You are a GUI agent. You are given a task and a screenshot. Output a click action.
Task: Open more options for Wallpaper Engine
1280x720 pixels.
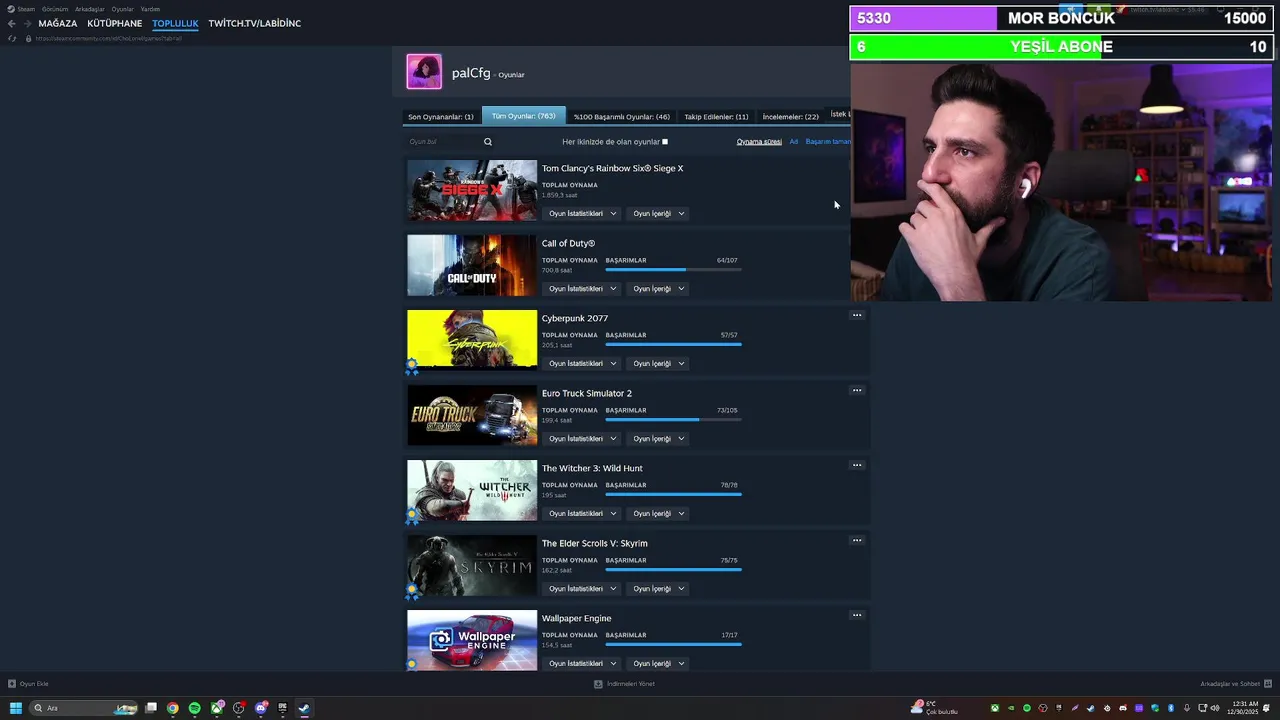(x=857, y=615)
